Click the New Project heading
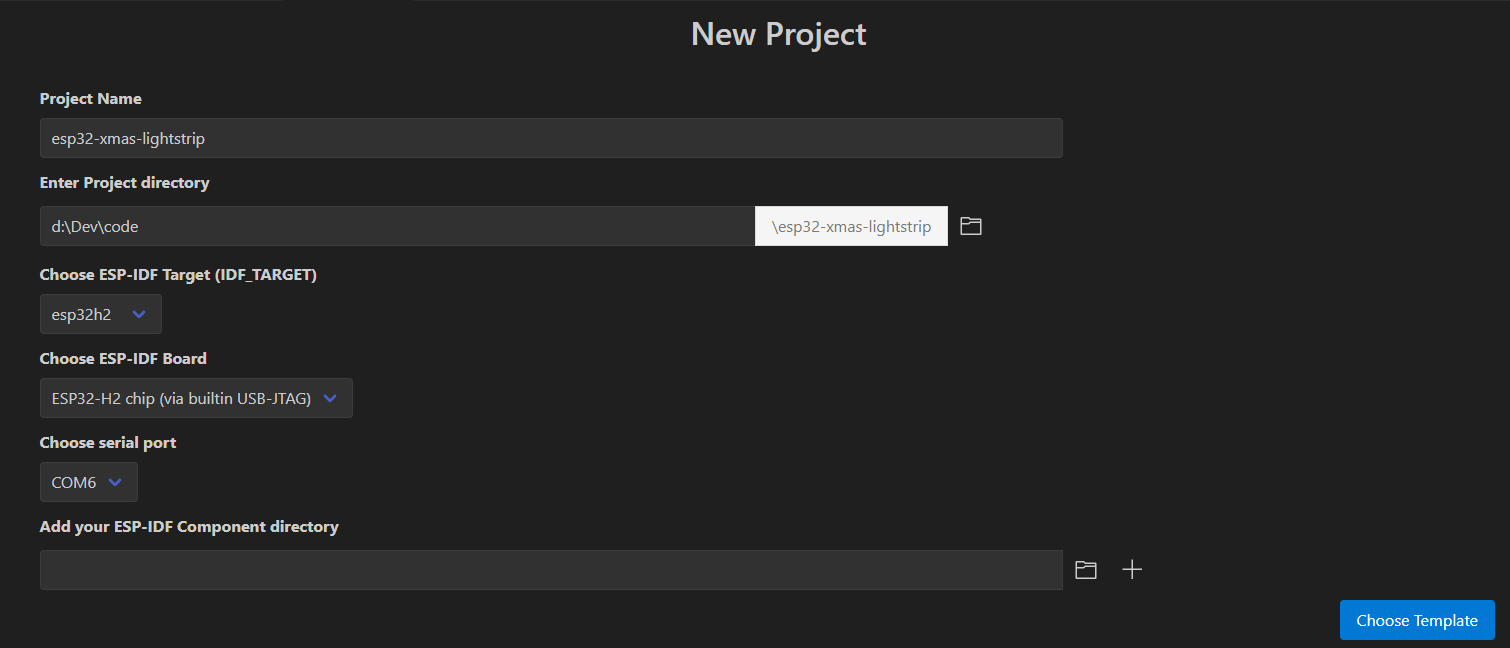 (x=778, y=34)
